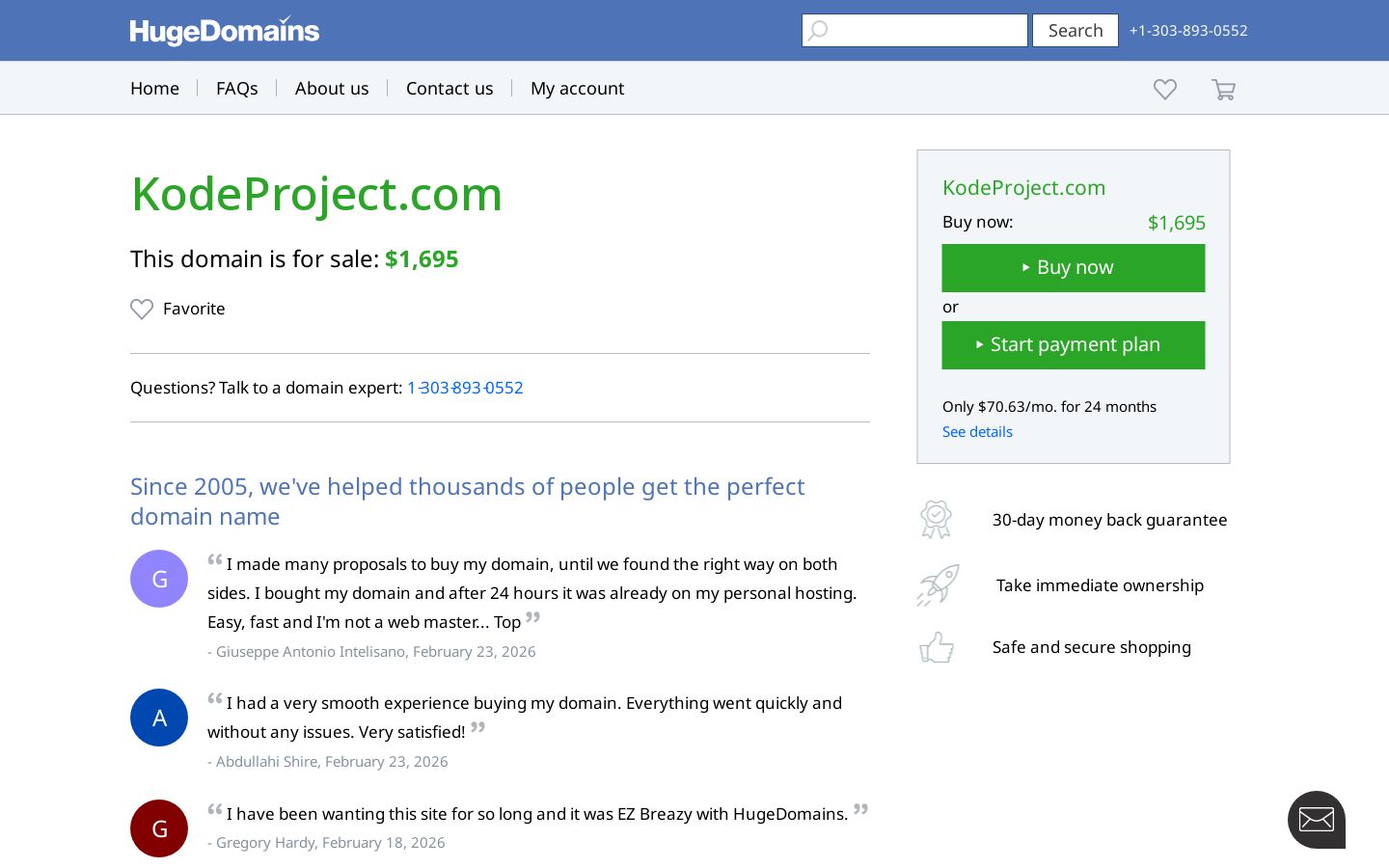Image resolution: width=1389 pixels, height=868 pixels.
Task: Open the FAQs menu item
Action: click(237, 88)
